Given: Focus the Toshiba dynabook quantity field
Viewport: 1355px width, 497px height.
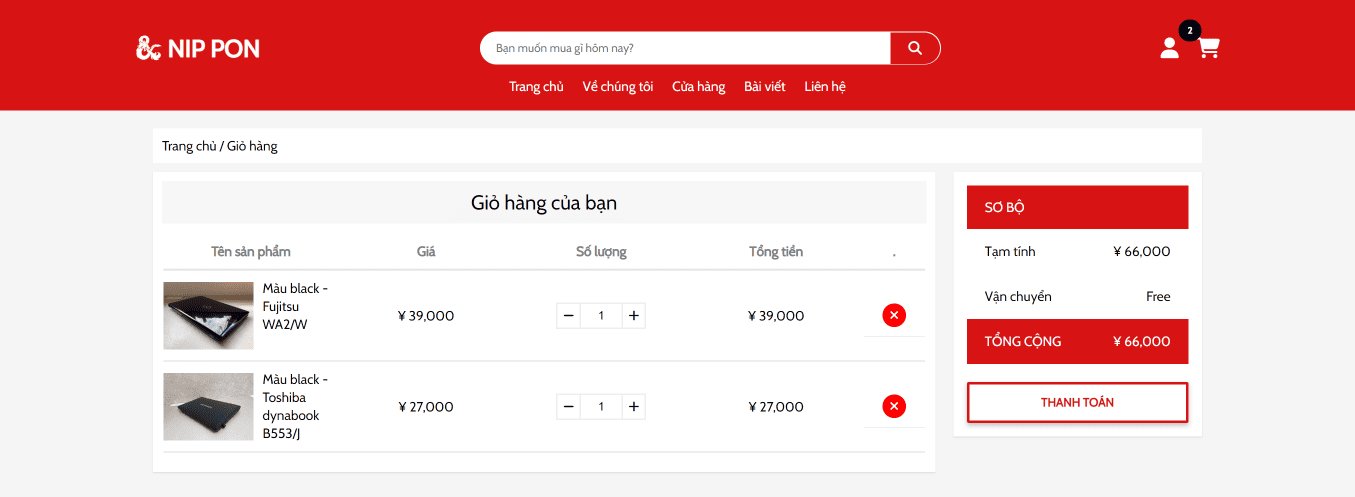Looking at the screenshot, I should pyautogui.click(x=601, y=407).
